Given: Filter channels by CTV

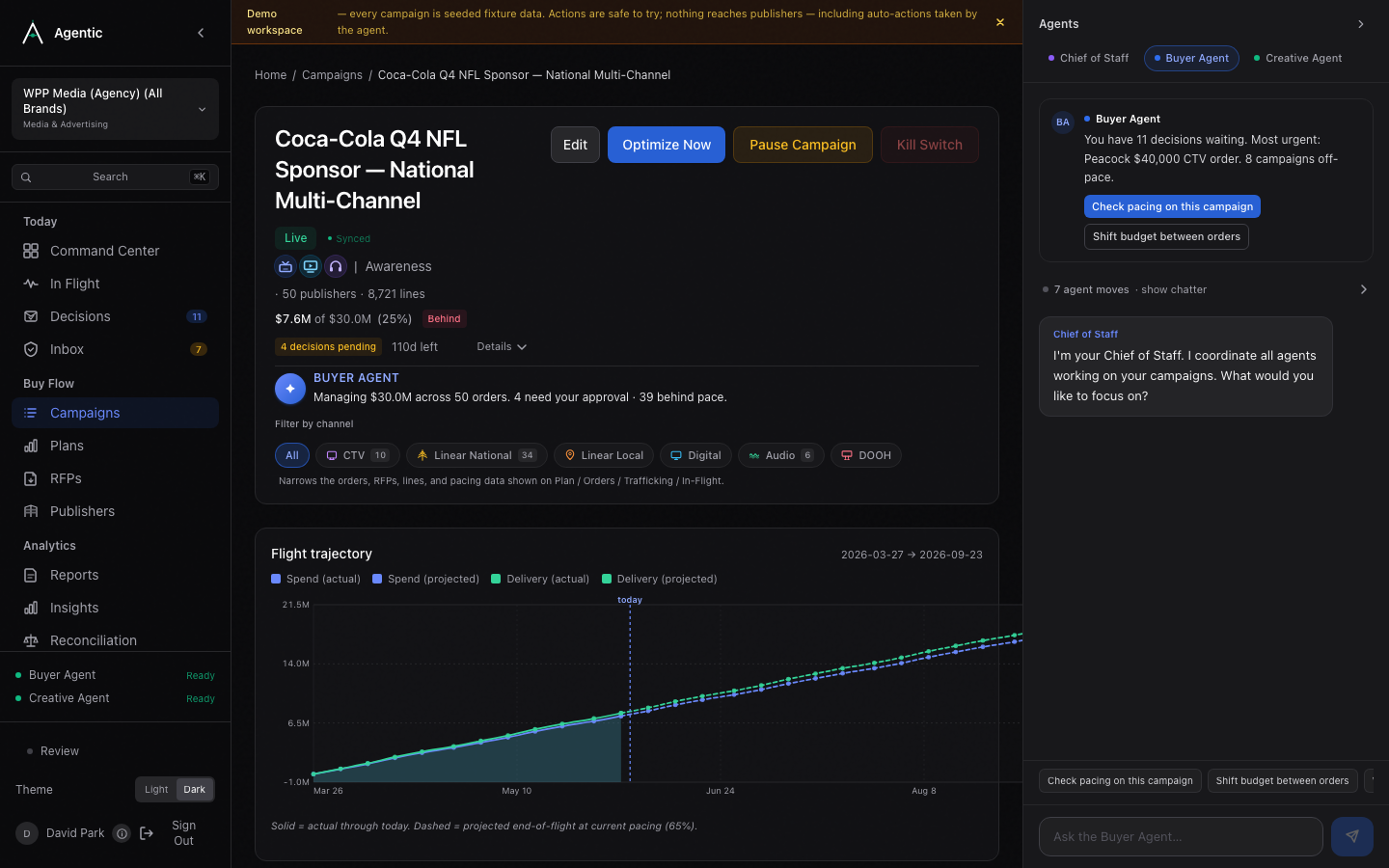Looking at the screenshot, I should (358, 455).
